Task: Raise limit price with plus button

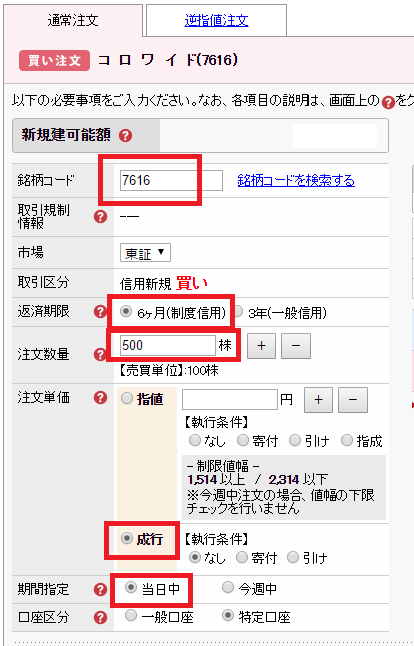Action: tap(318, 400)
